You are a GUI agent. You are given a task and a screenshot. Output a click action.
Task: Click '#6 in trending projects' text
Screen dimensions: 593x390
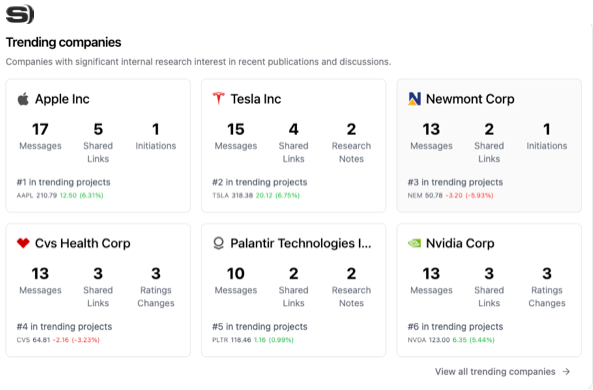[x=455, y=326]
